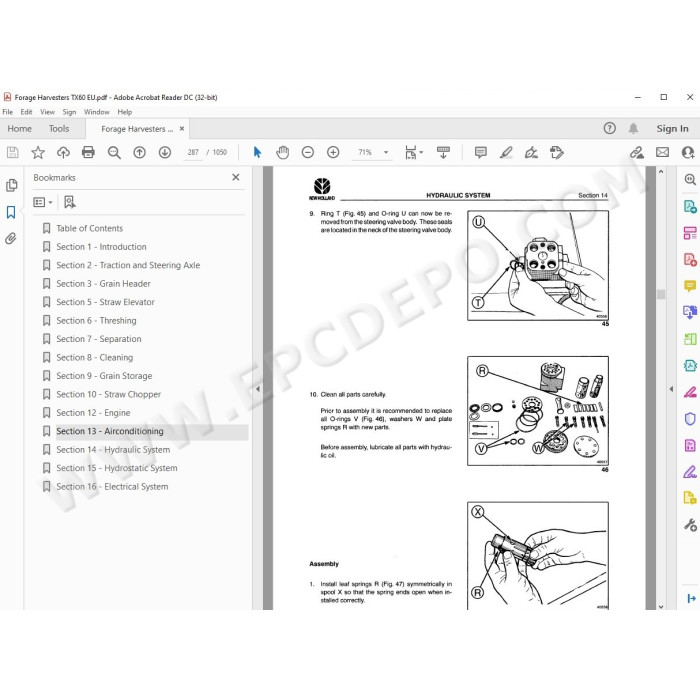Open the Window menu

96,112
